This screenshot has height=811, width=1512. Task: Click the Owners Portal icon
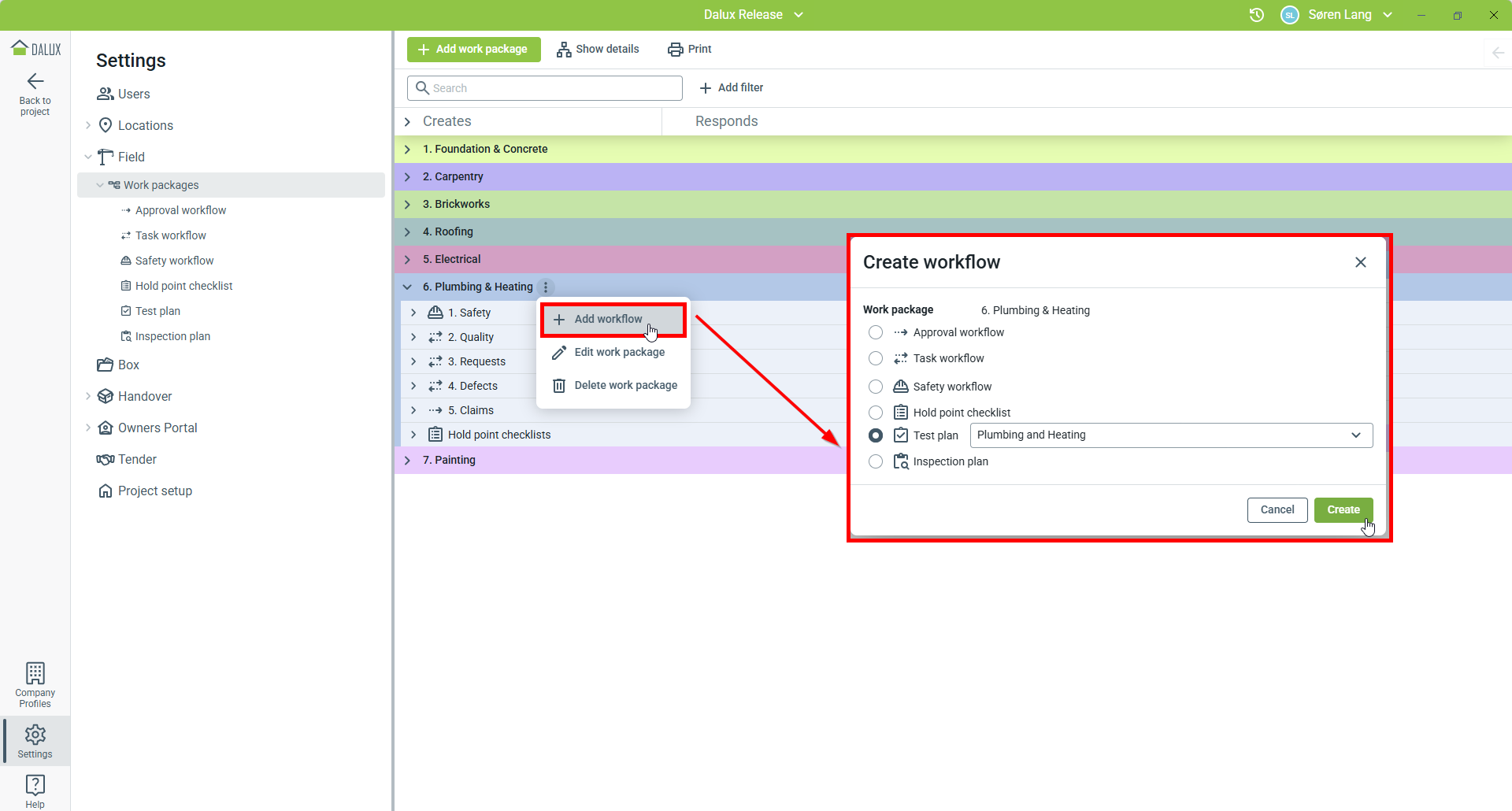pyautogui.click(x=106, y=428)
